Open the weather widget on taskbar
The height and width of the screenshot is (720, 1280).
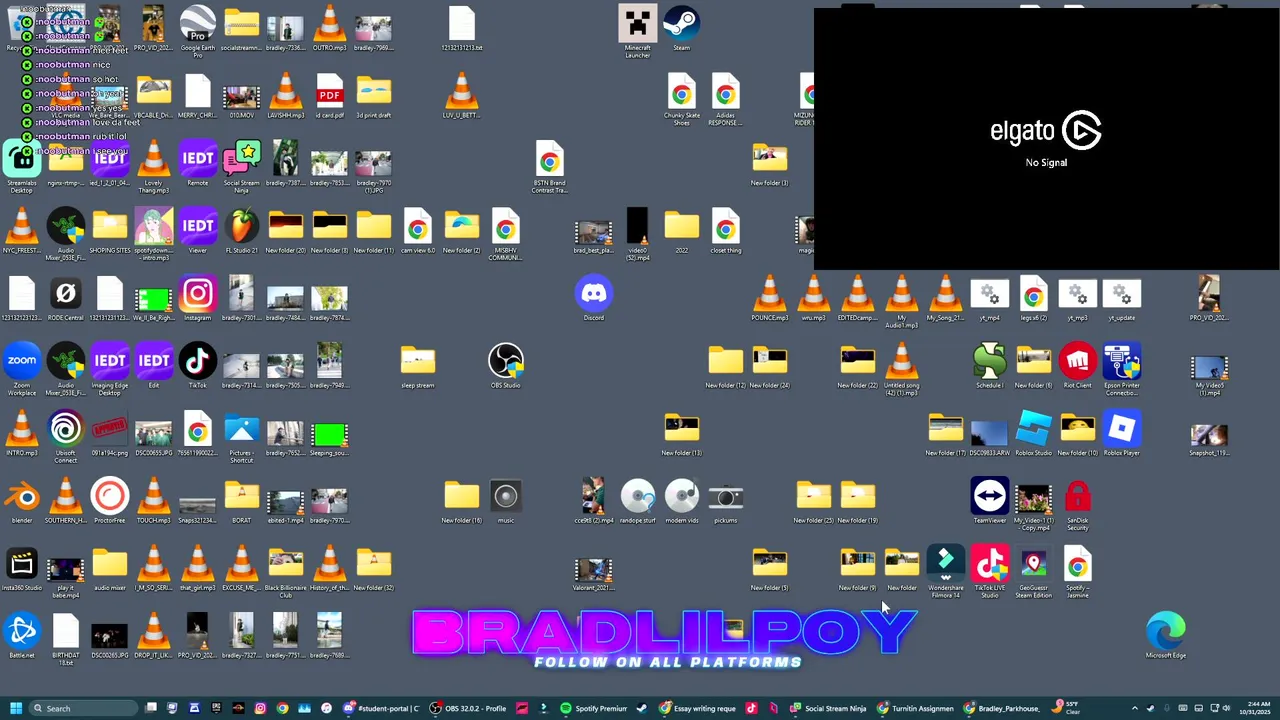[x=1066, y=708]
